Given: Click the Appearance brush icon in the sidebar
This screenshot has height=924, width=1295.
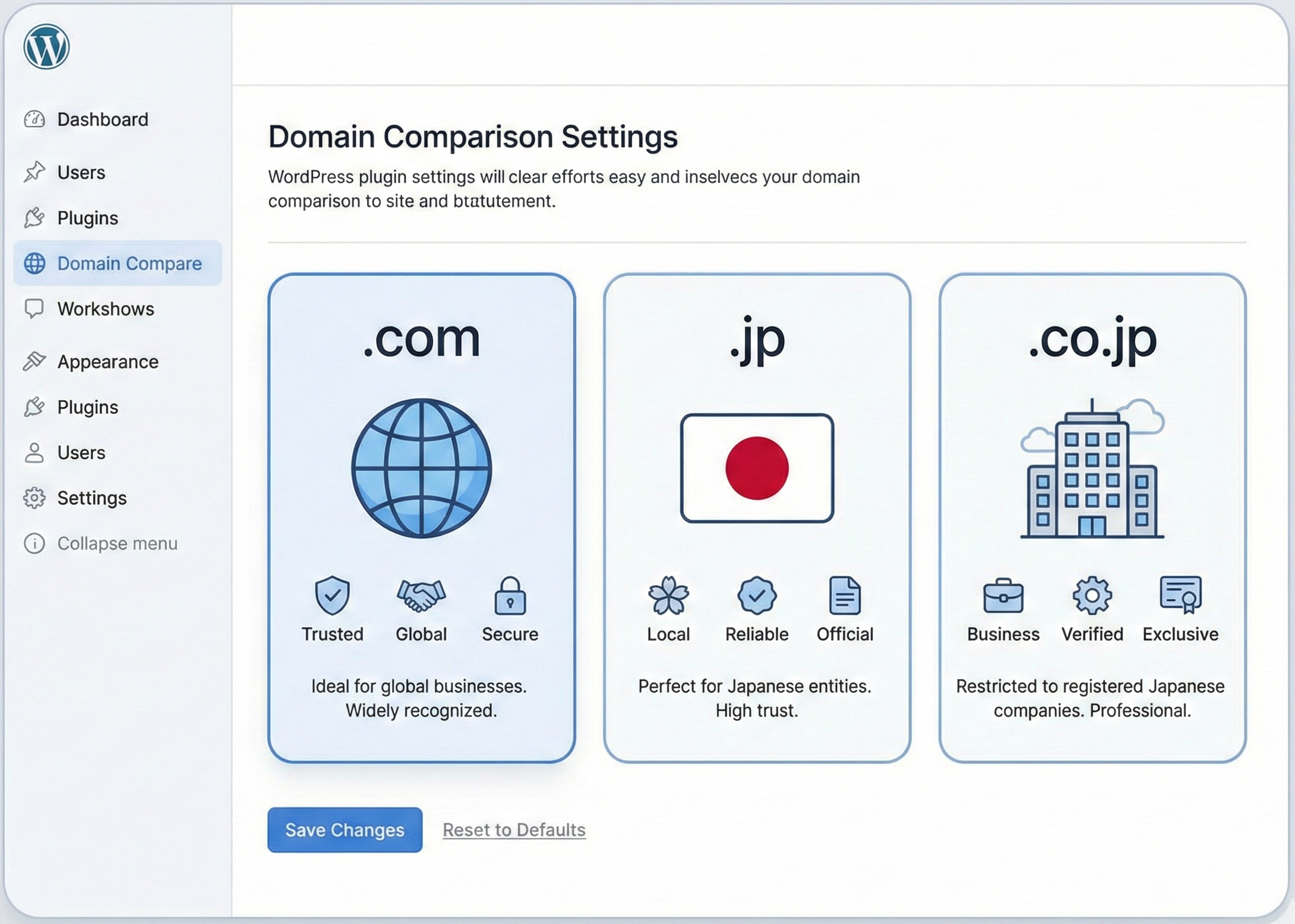Looking at the screenshot, I should 35,360.
